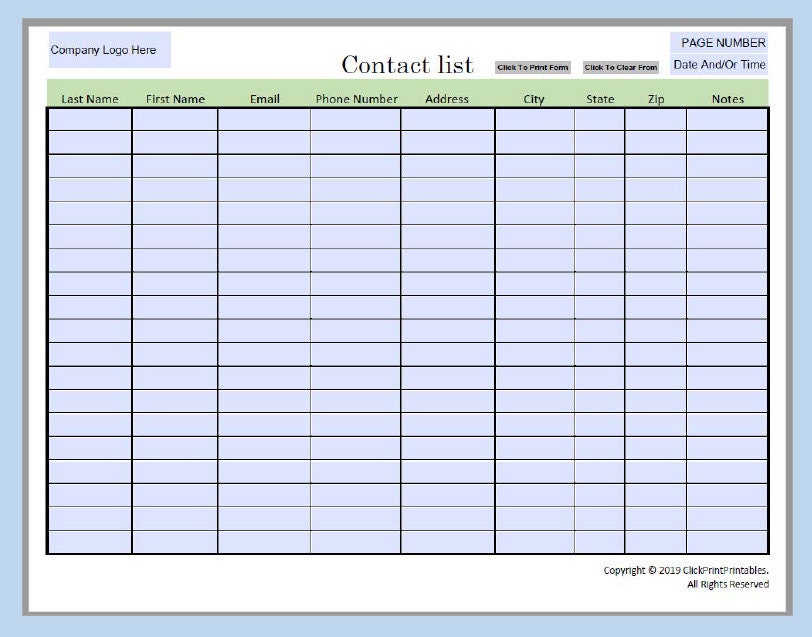Click the Email column header
This screenshot has width=812, height=637.
coord(265,99)
